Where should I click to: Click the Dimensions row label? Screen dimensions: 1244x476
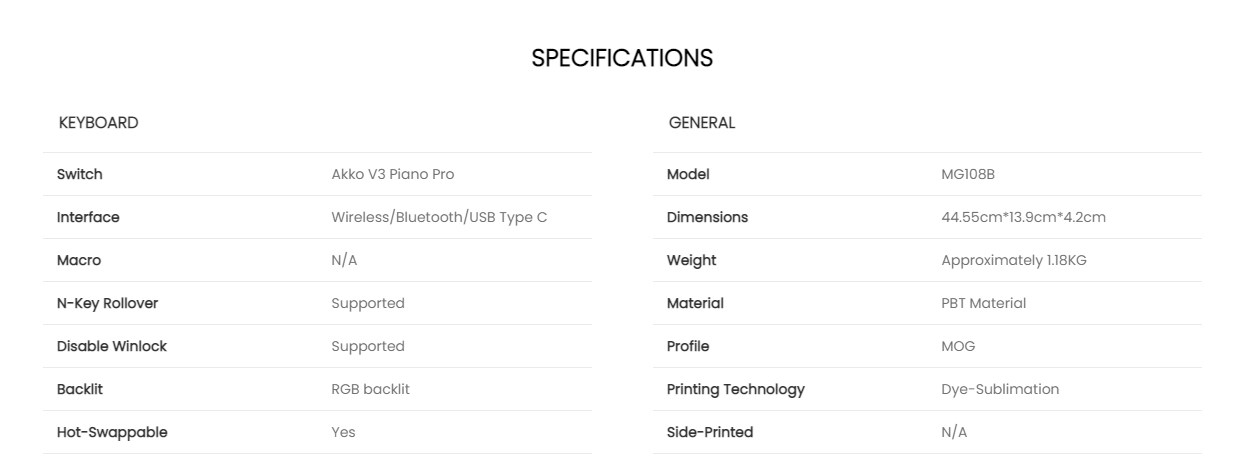click(707, 217)
